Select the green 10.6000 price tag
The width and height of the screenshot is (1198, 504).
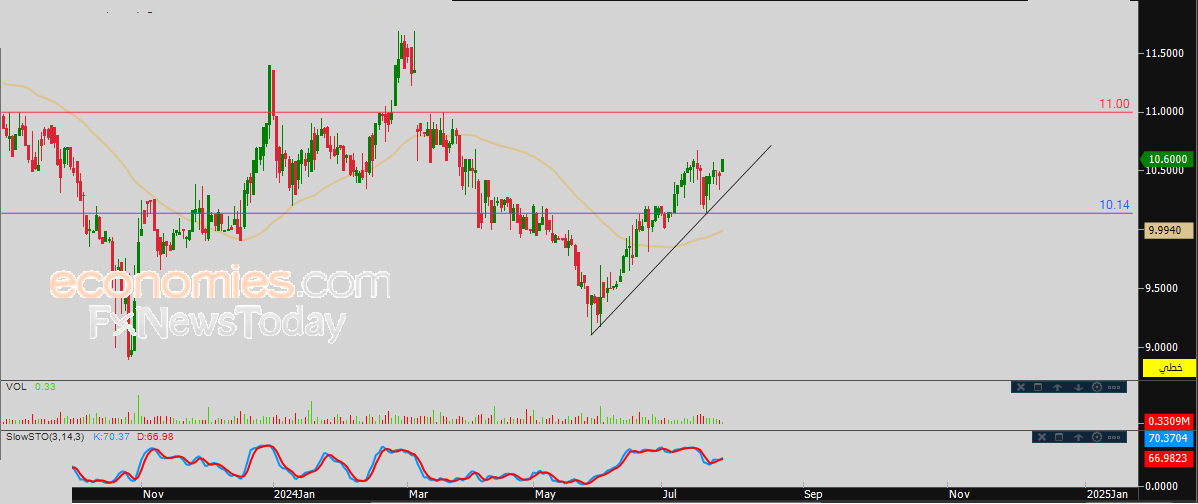tap(1167, 159)
